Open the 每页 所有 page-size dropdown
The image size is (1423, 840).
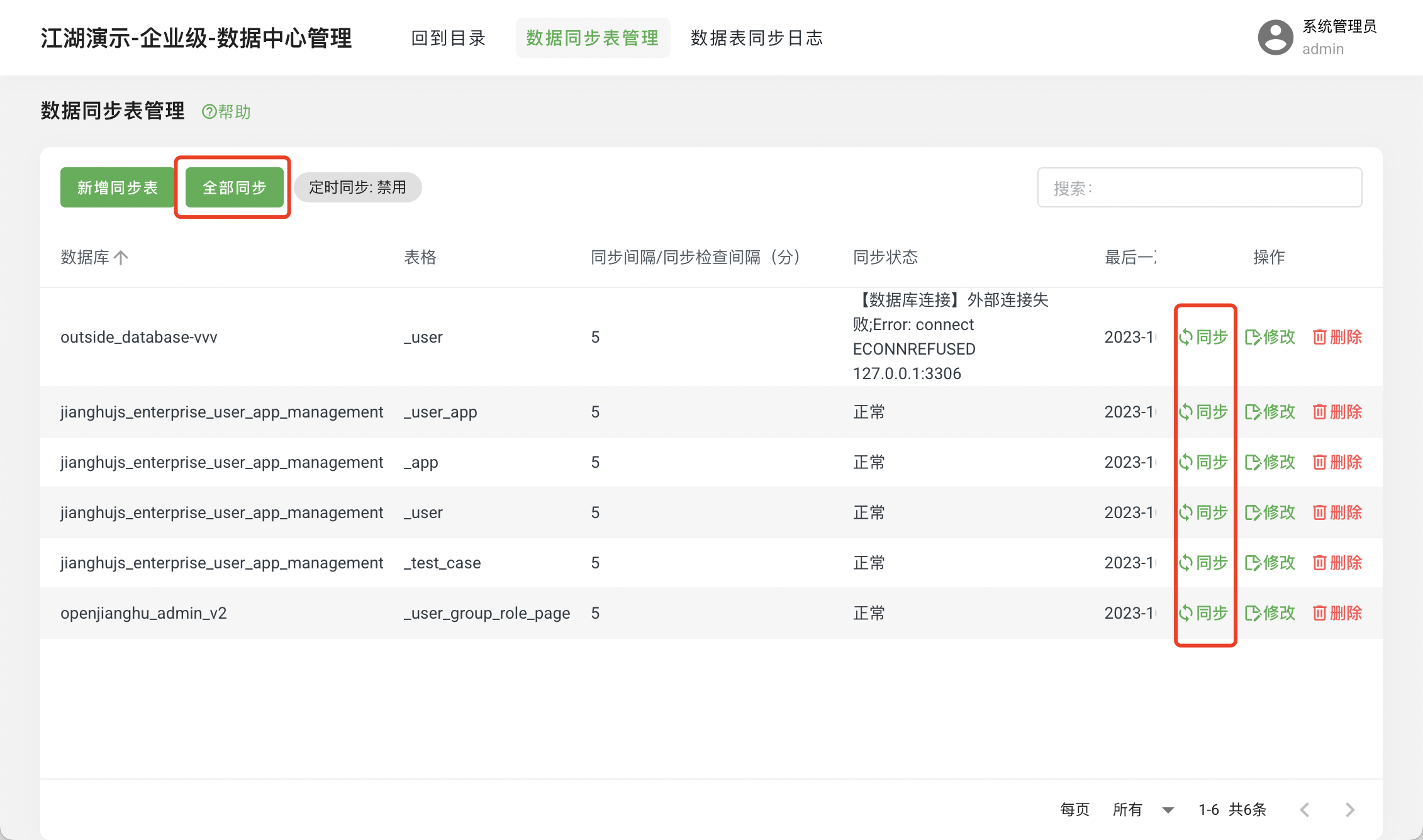pos(1168,810)
